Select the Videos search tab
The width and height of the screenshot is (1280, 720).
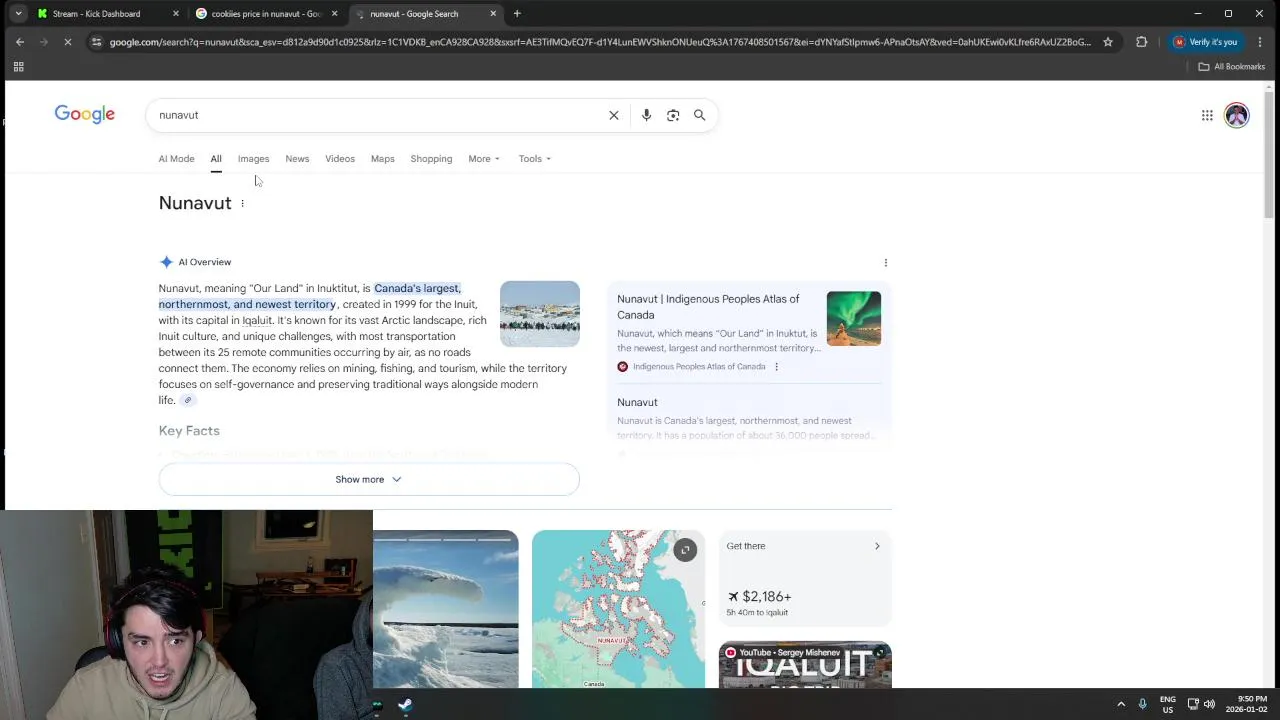[340, 159]
